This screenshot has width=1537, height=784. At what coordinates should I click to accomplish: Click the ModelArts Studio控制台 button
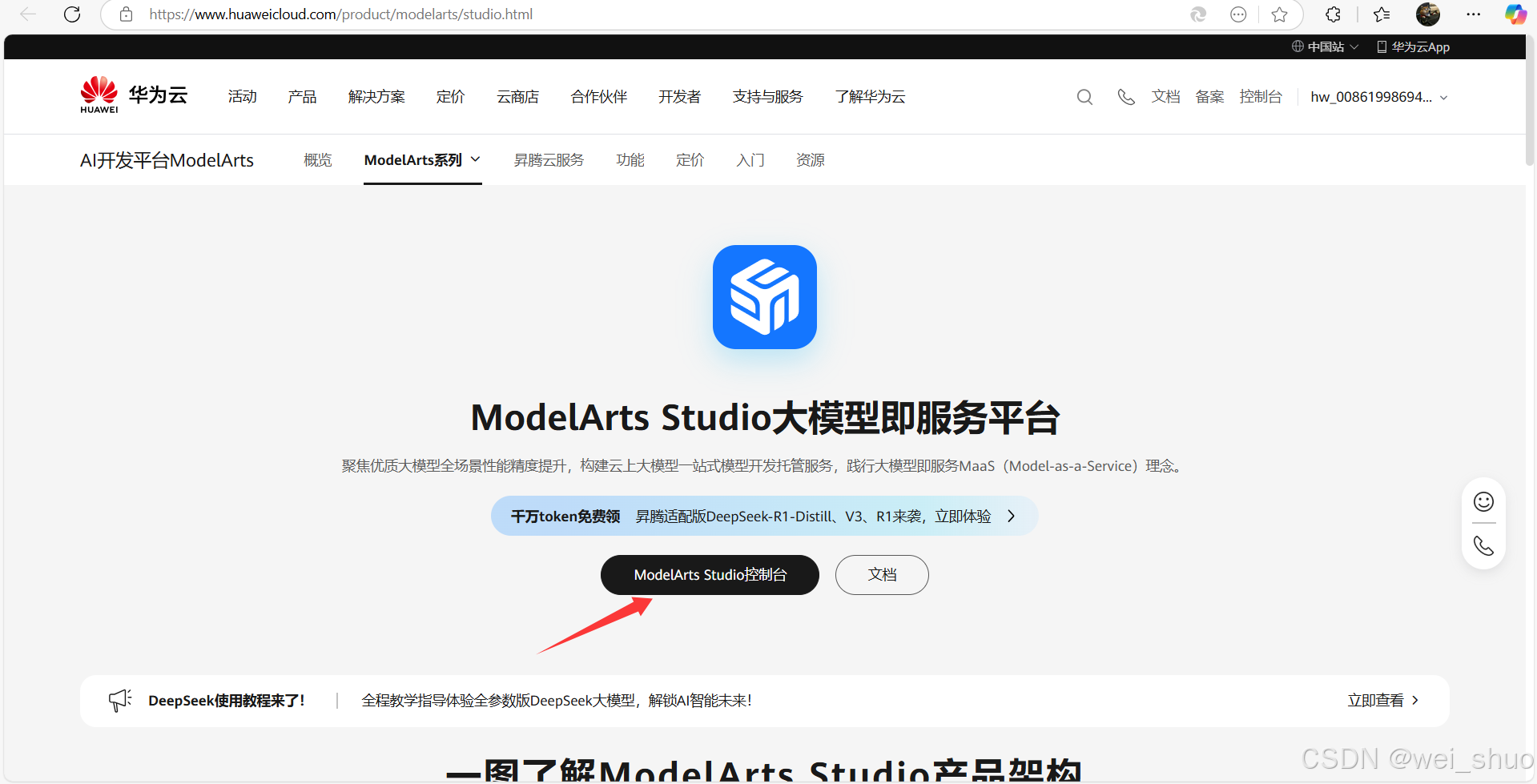710,574
